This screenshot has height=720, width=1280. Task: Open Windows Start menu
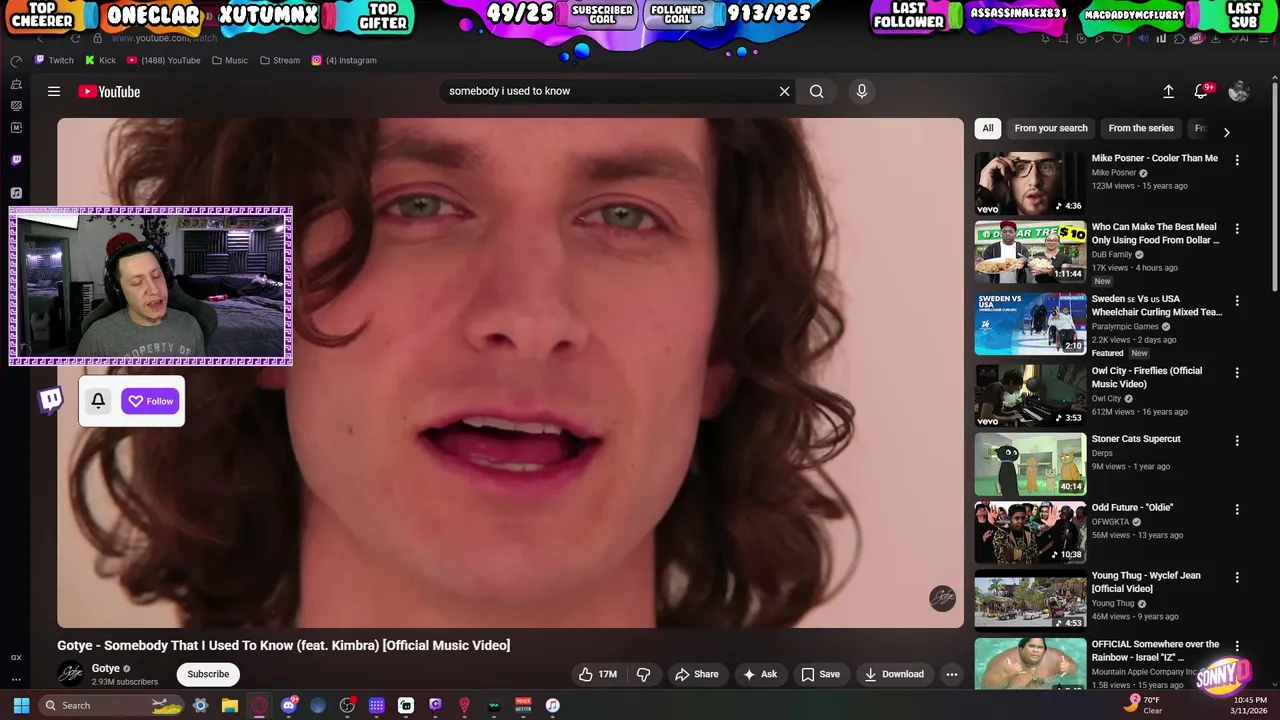[21, 705]
